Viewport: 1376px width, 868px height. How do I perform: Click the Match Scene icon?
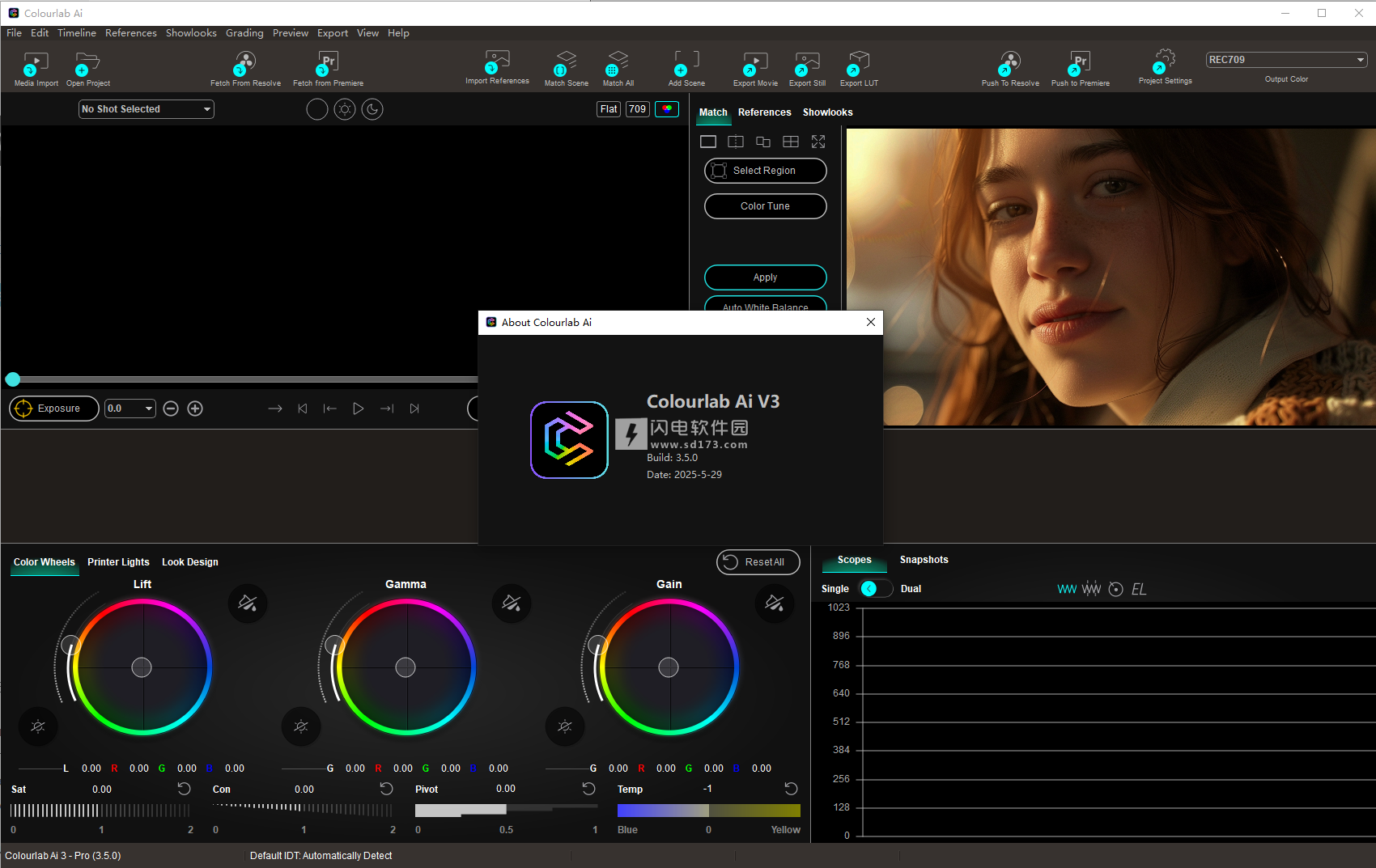[x=566, y=63]
